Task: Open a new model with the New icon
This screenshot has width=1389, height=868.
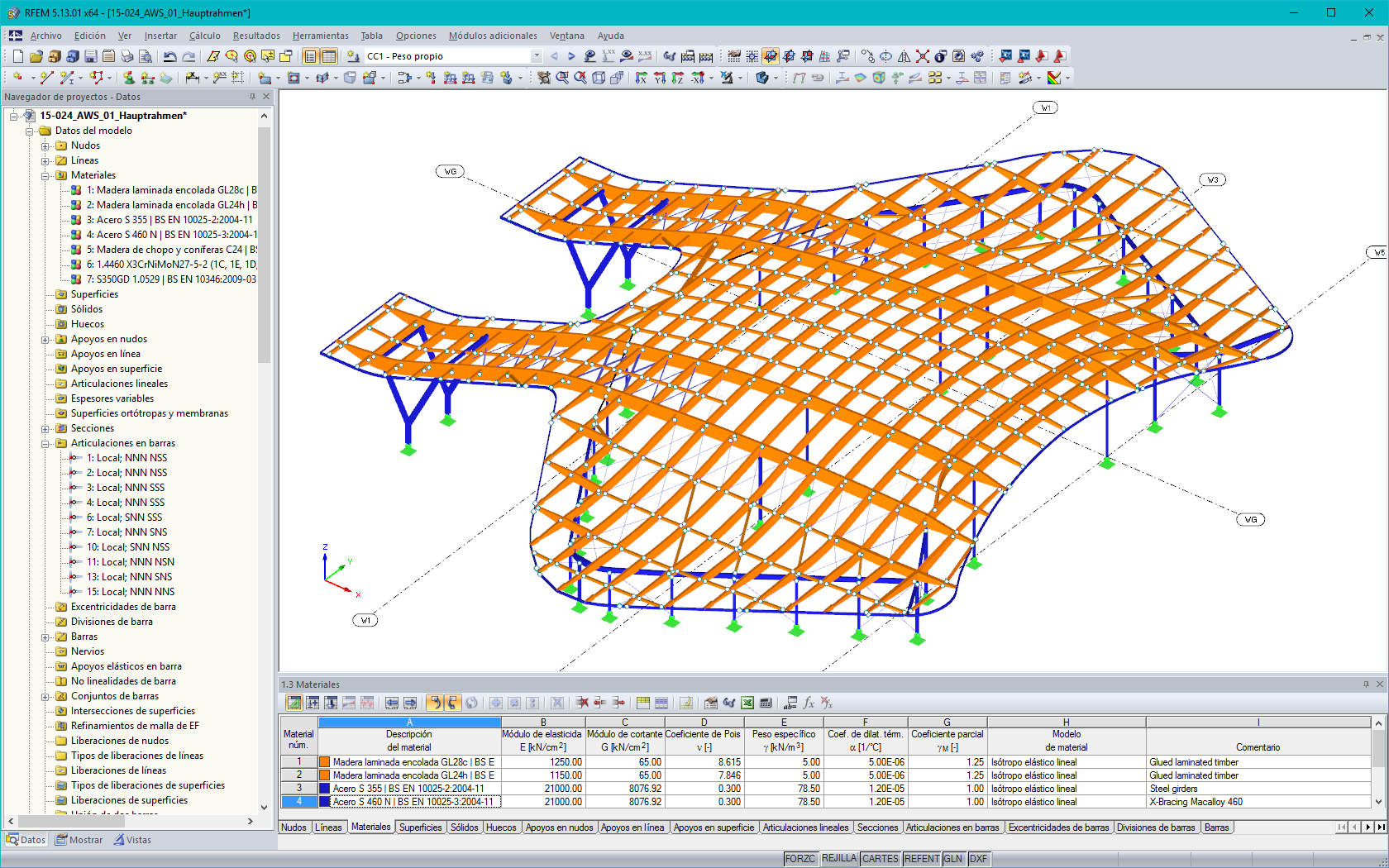Action: [x=17, y=56]
